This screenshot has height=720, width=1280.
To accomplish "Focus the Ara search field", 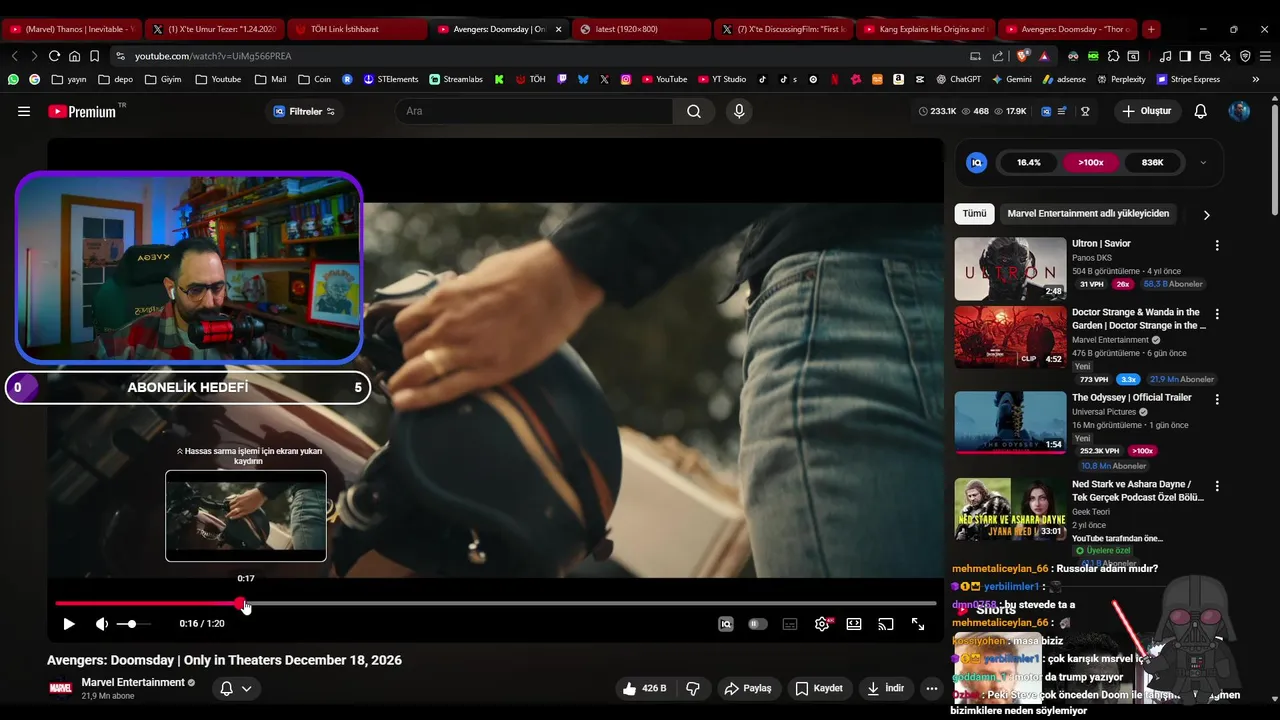I will [535, 111].
